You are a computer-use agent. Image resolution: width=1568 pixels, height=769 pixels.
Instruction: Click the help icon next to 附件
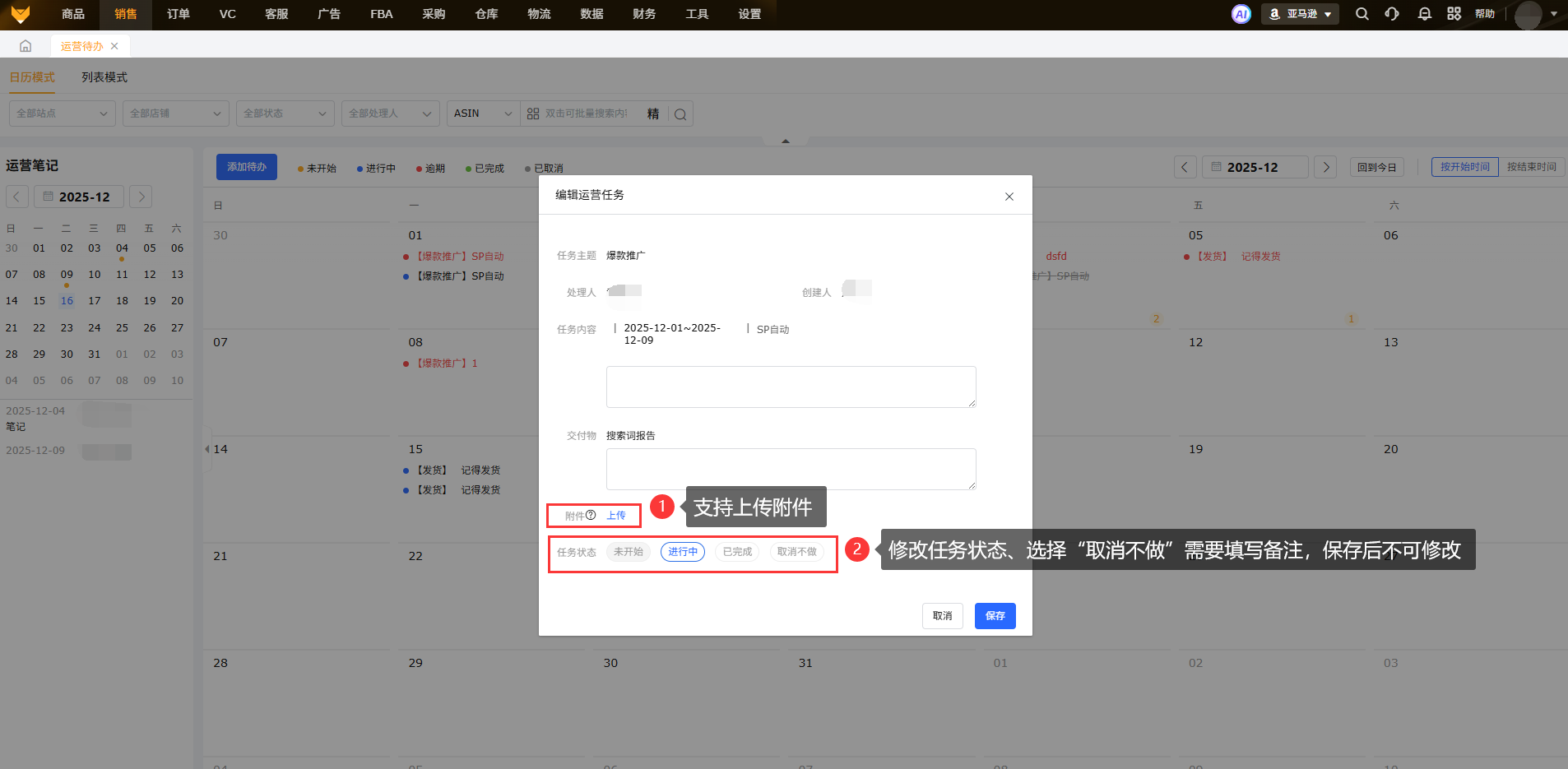coord(591,515)
